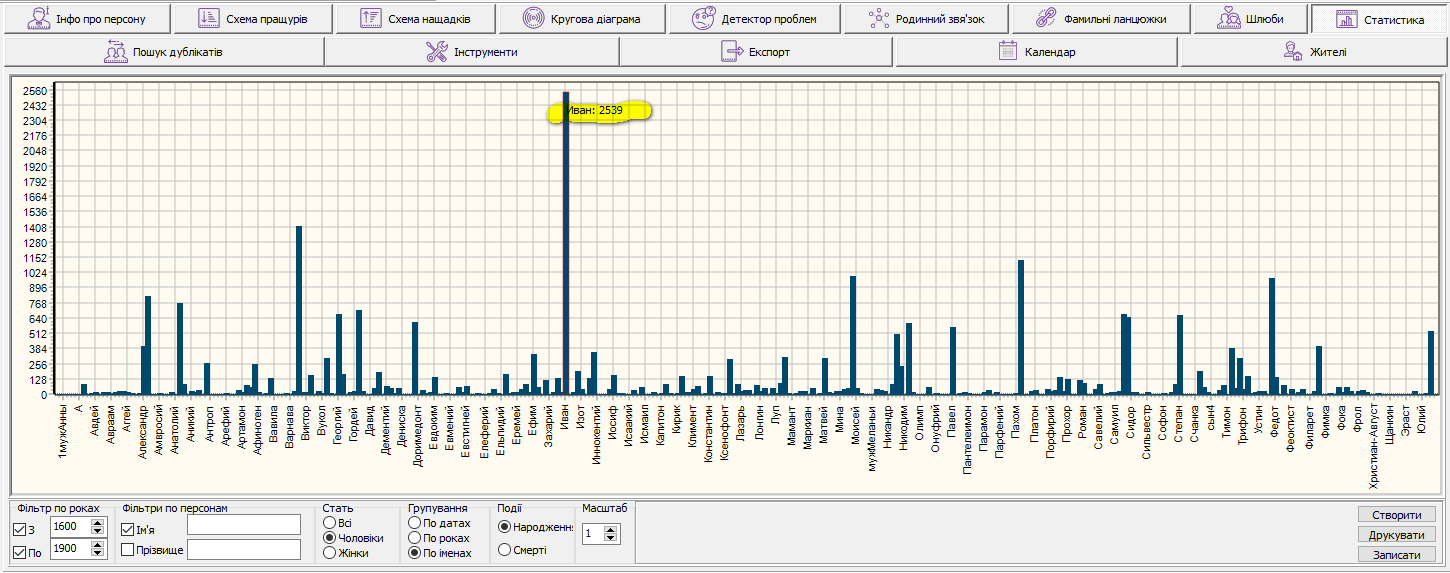Increase the start year 1600 spinner
Viewport: 1450px width, 573px height.
[97, 522]
